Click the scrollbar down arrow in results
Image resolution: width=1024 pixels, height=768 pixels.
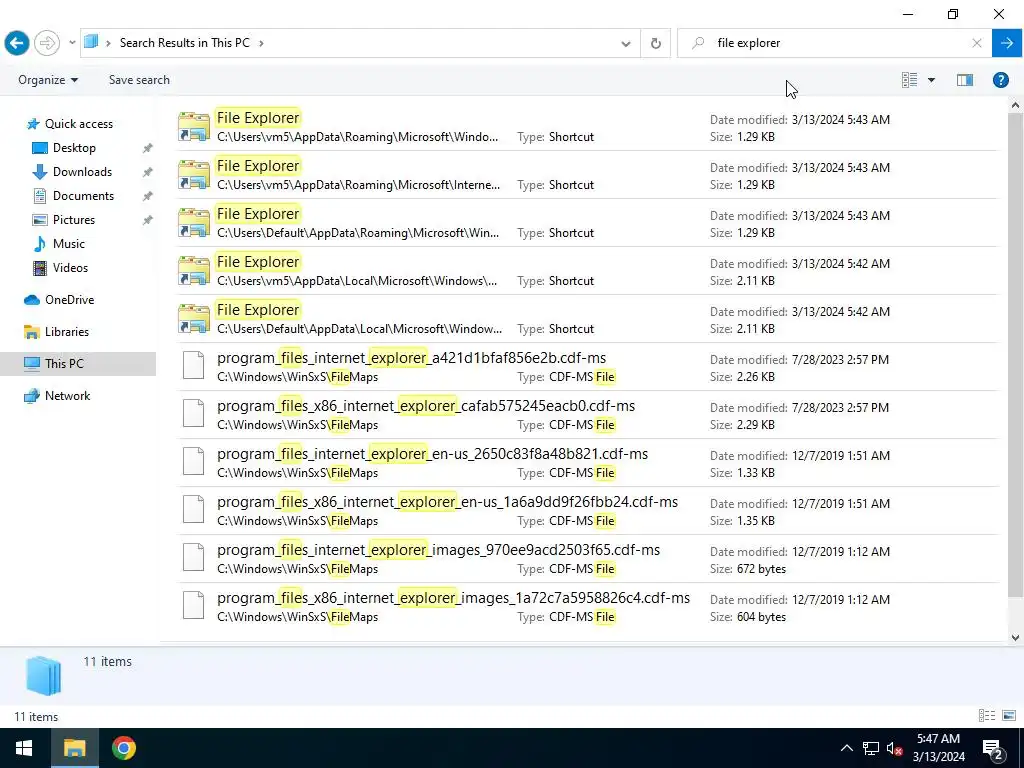pyautogui.click(x=1015, y=637)
